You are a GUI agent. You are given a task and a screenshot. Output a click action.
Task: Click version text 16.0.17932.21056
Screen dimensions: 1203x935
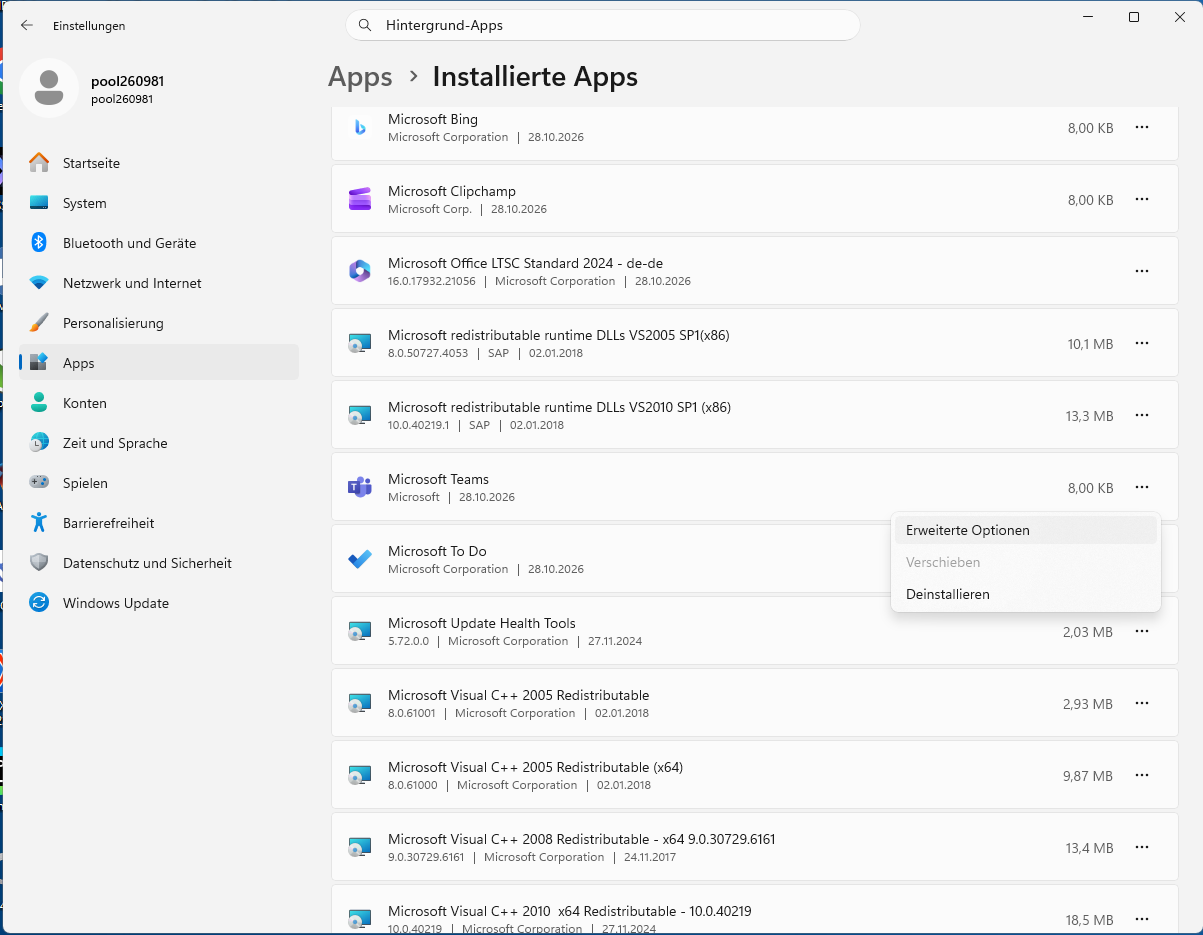[x=432, y=281]
